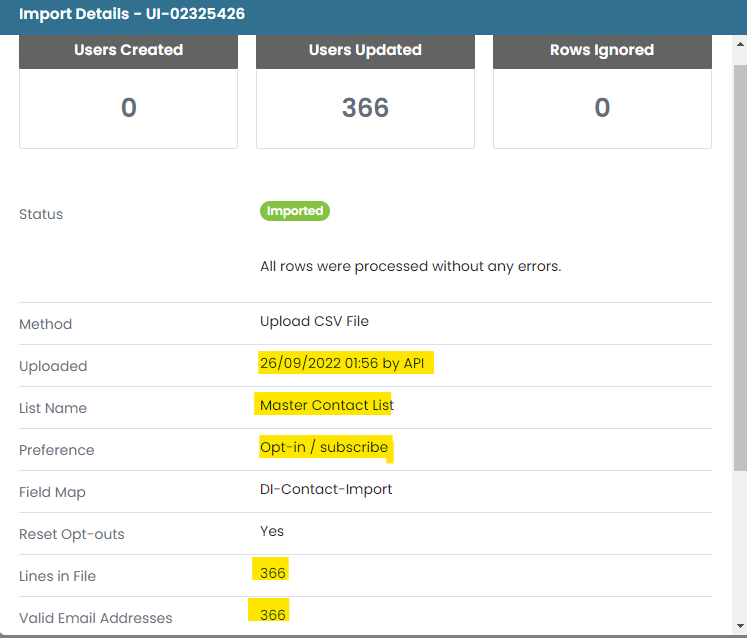Click the Import Details title bar

click(x=374, y=14)
